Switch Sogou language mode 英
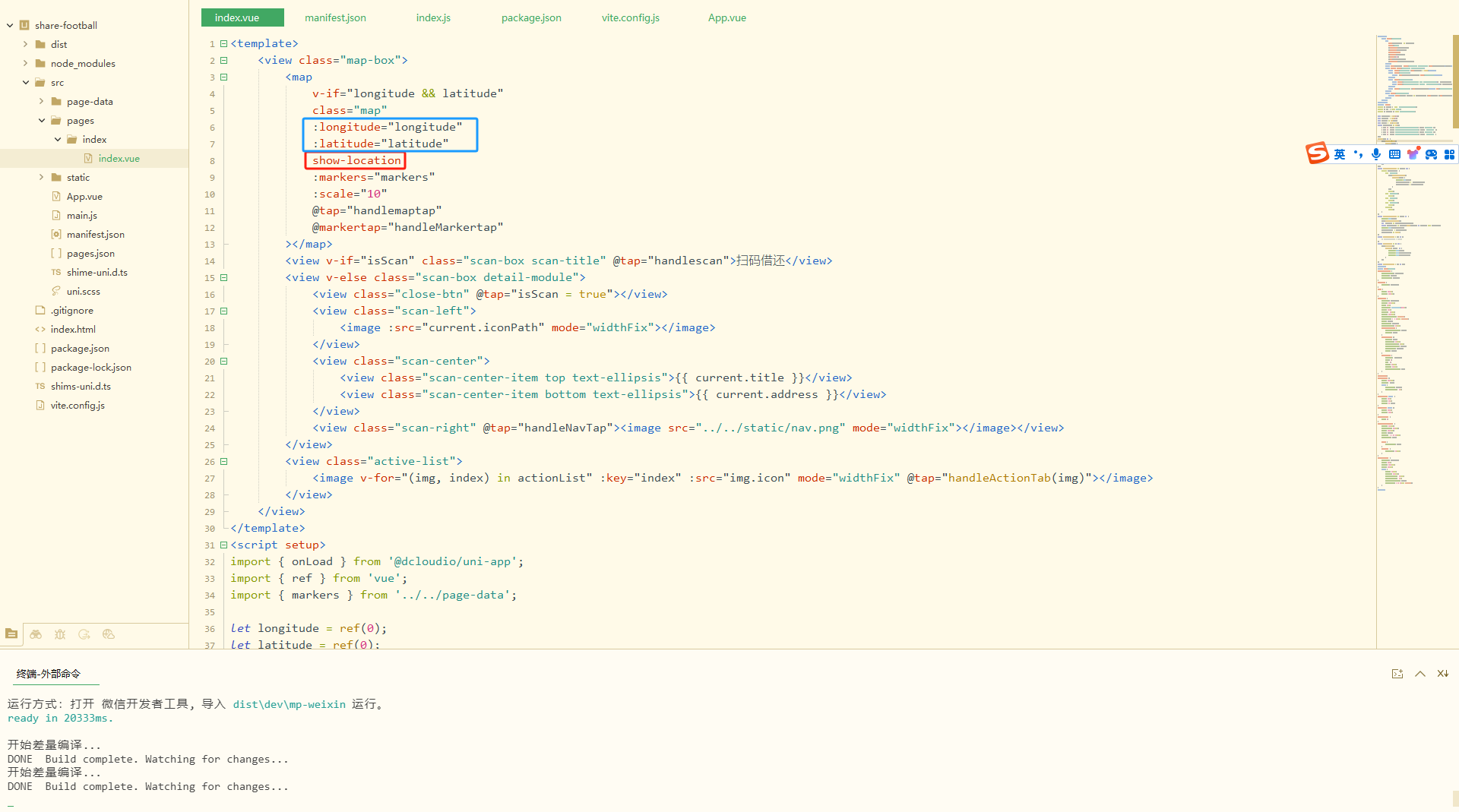Screen dimensions: 1459x812 coord(1340,154)
